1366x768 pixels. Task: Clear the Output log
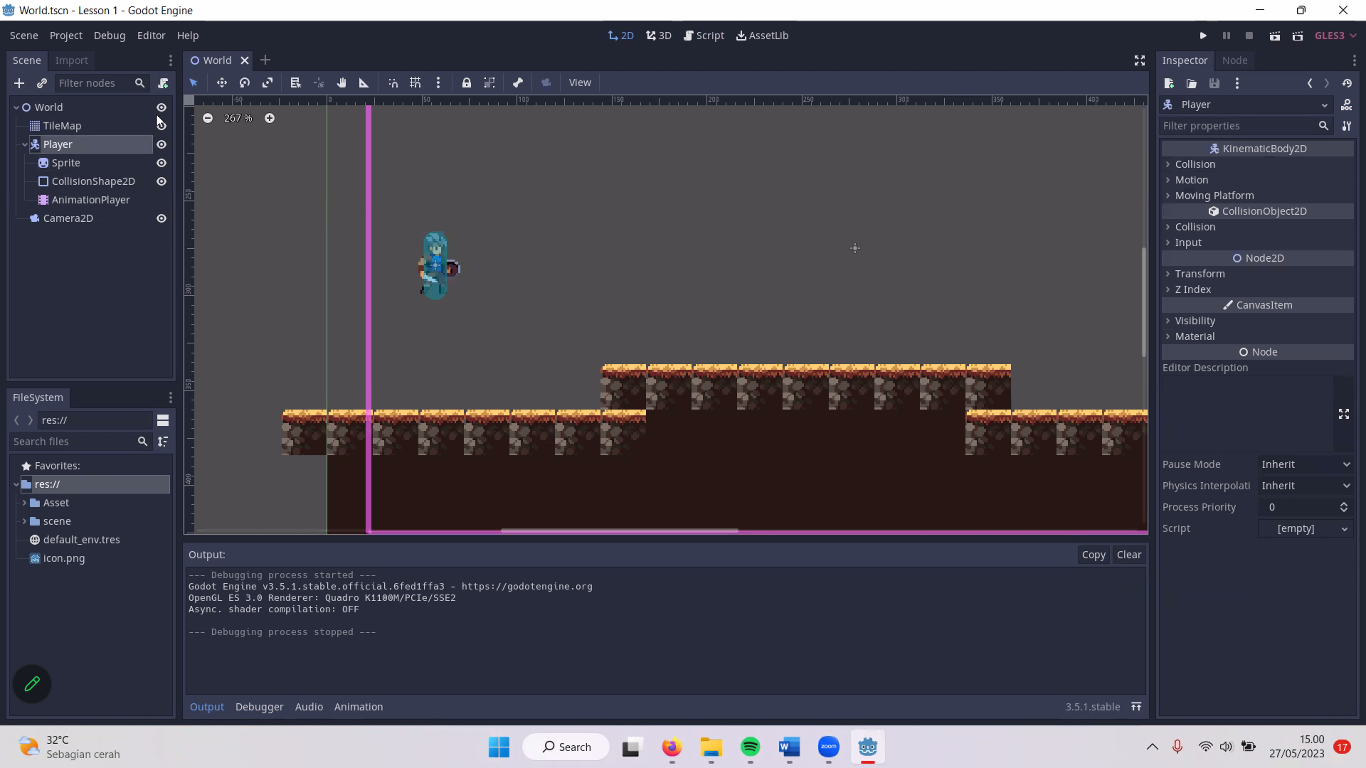1129,555
